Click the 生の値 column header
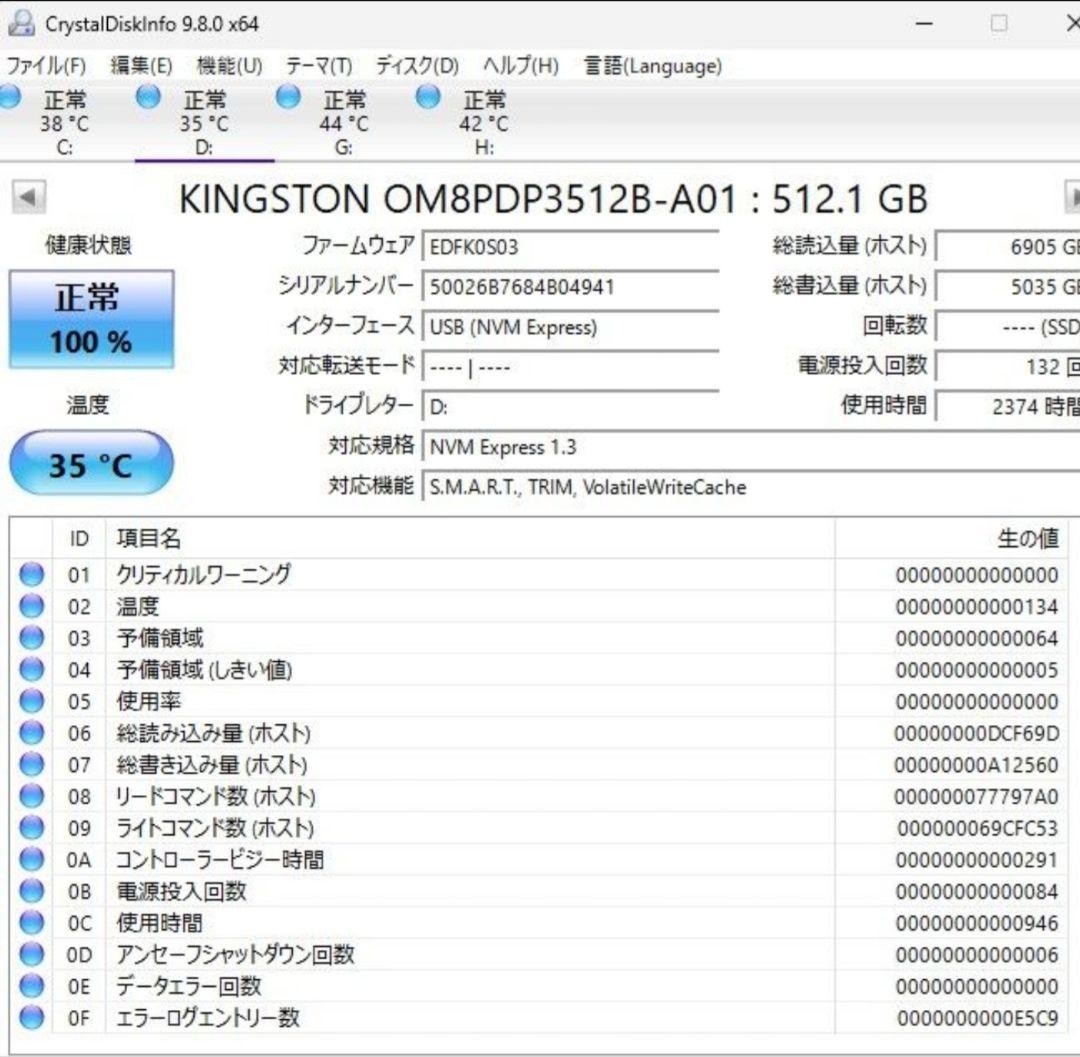 952,538
